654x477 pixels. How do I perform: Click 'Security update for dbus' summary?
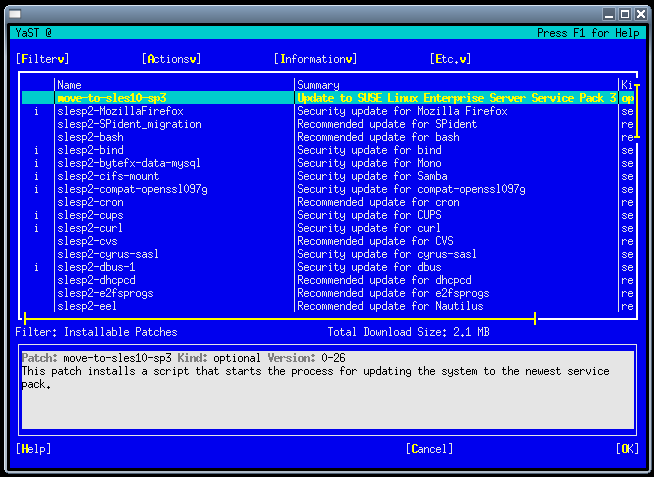369,267
